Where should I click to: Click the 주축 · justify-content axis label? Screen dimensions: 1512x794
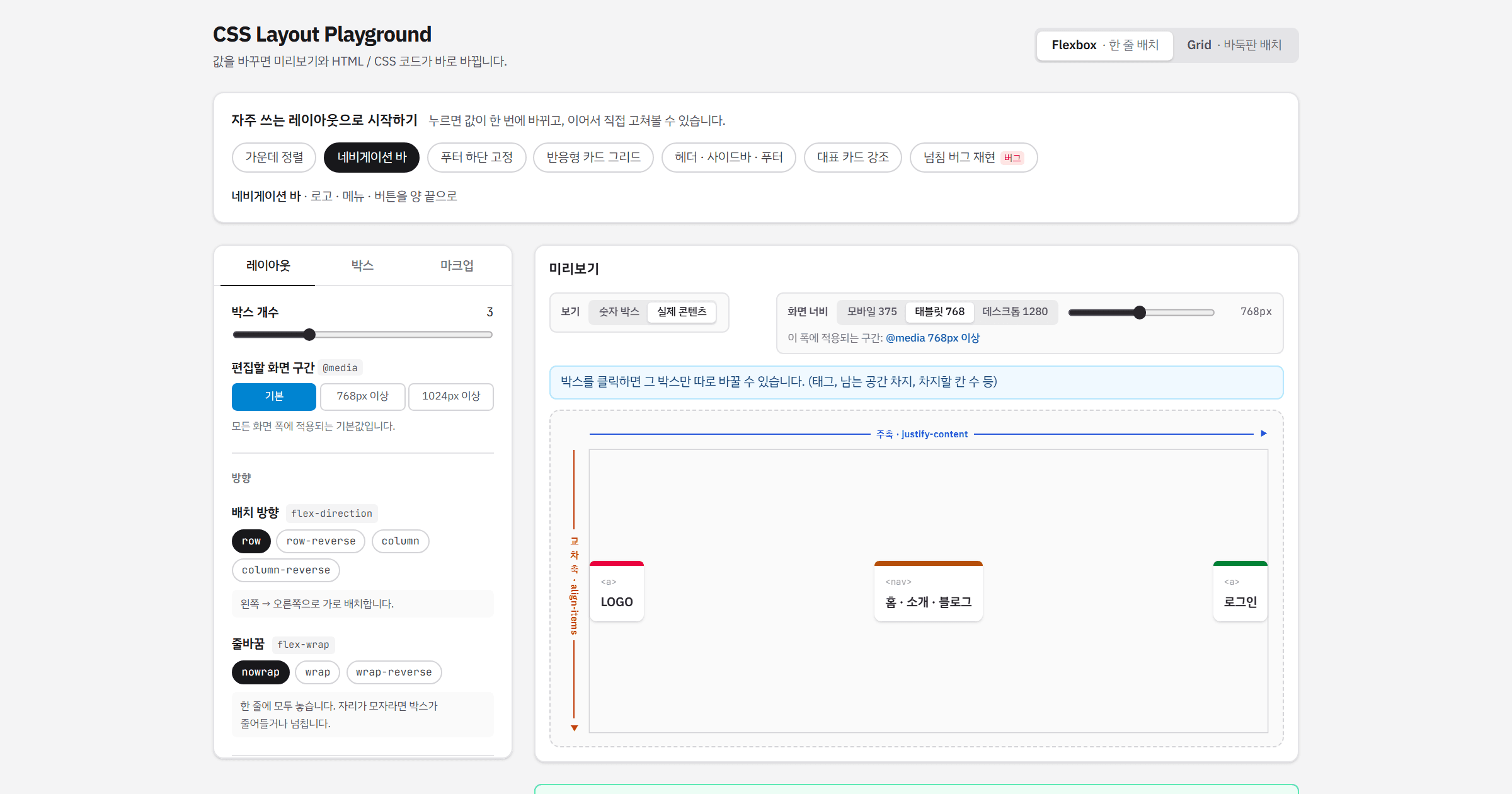click(922, 434)
